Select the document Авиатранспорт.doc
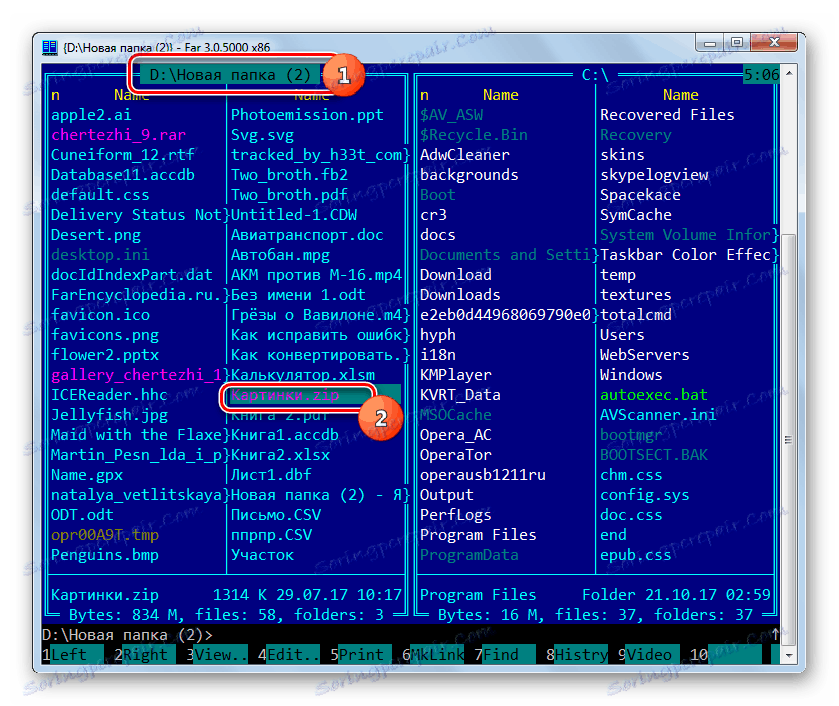The image size is (839, 706). click(x=307, y=235)
